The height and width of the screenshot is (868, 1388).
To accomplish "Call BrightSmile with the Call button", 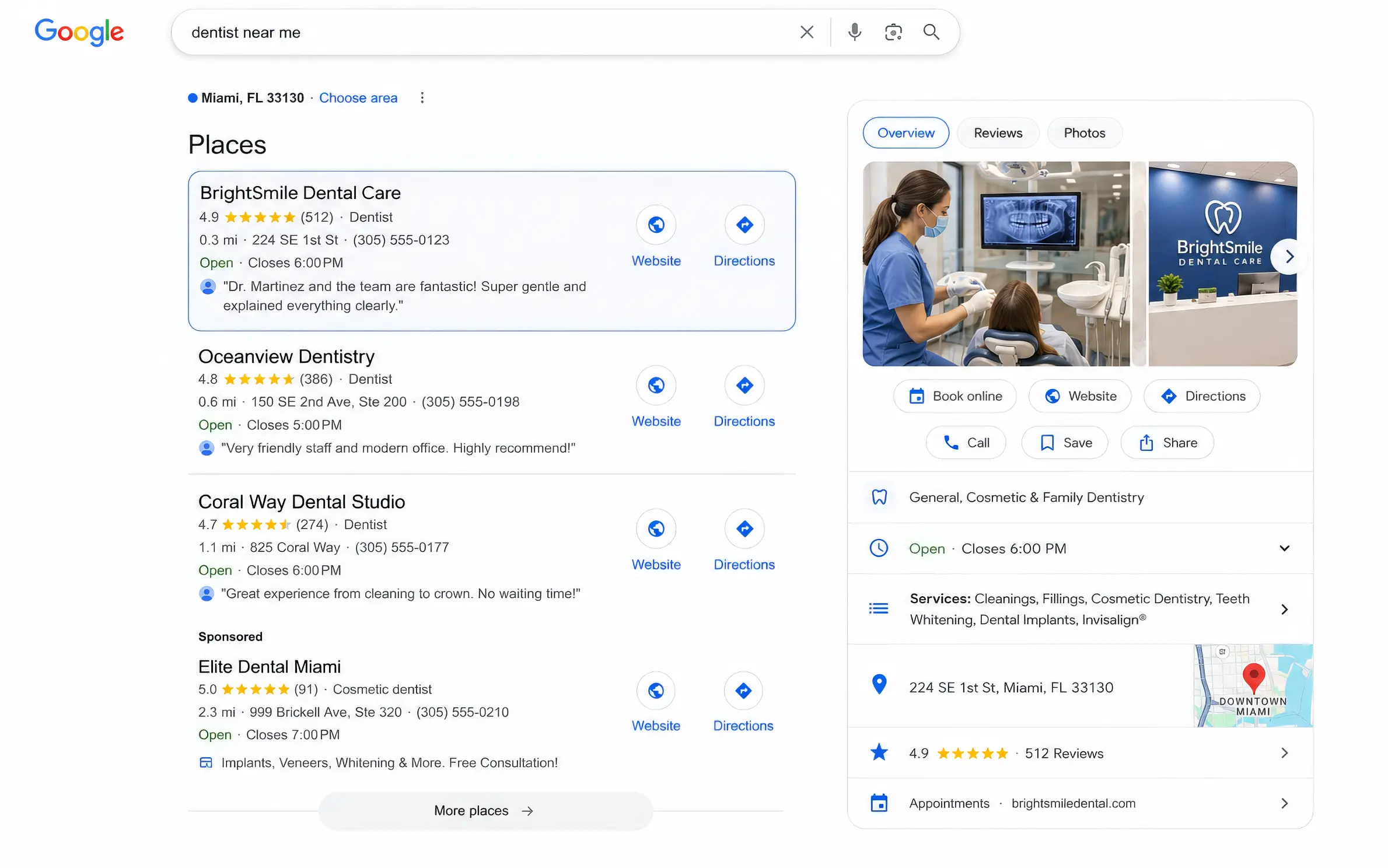I will tap(966, 443).
